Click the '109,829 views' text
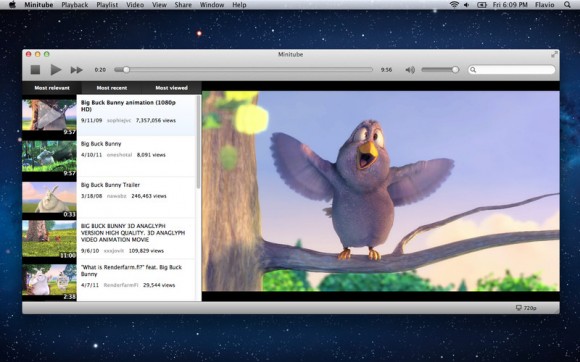Viewport: 580px width, 362px height. click(x=146, y=251)
